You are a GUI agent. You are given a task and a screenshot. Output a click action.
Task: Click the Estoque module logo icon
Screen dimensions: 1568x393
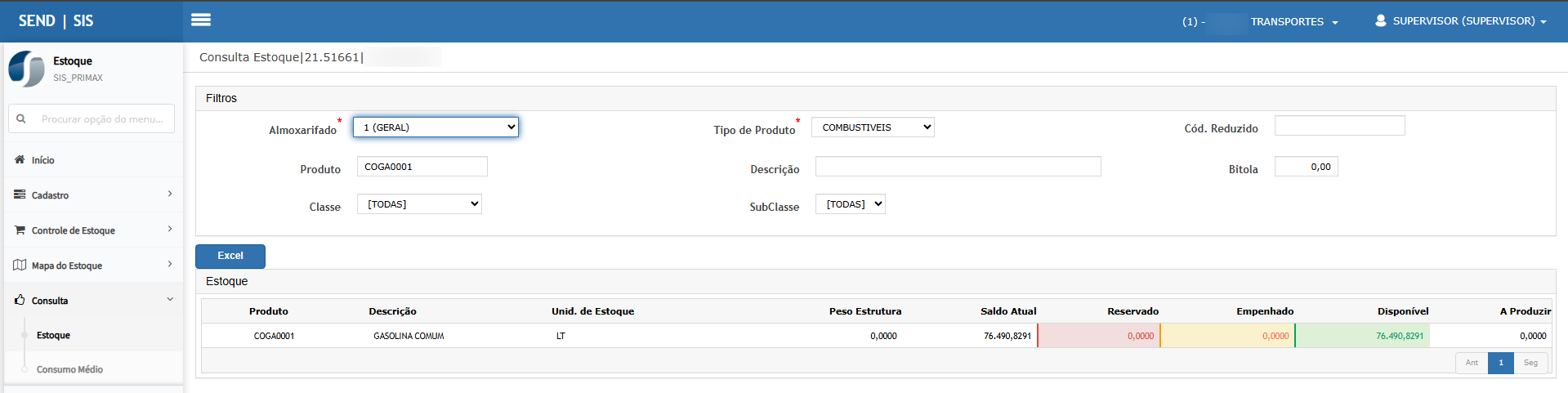27,69
